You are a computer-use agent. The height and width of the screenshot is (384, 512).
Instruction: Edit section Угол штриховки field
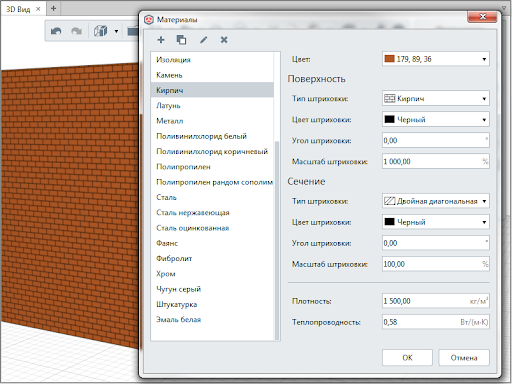(x=436, y=243)
